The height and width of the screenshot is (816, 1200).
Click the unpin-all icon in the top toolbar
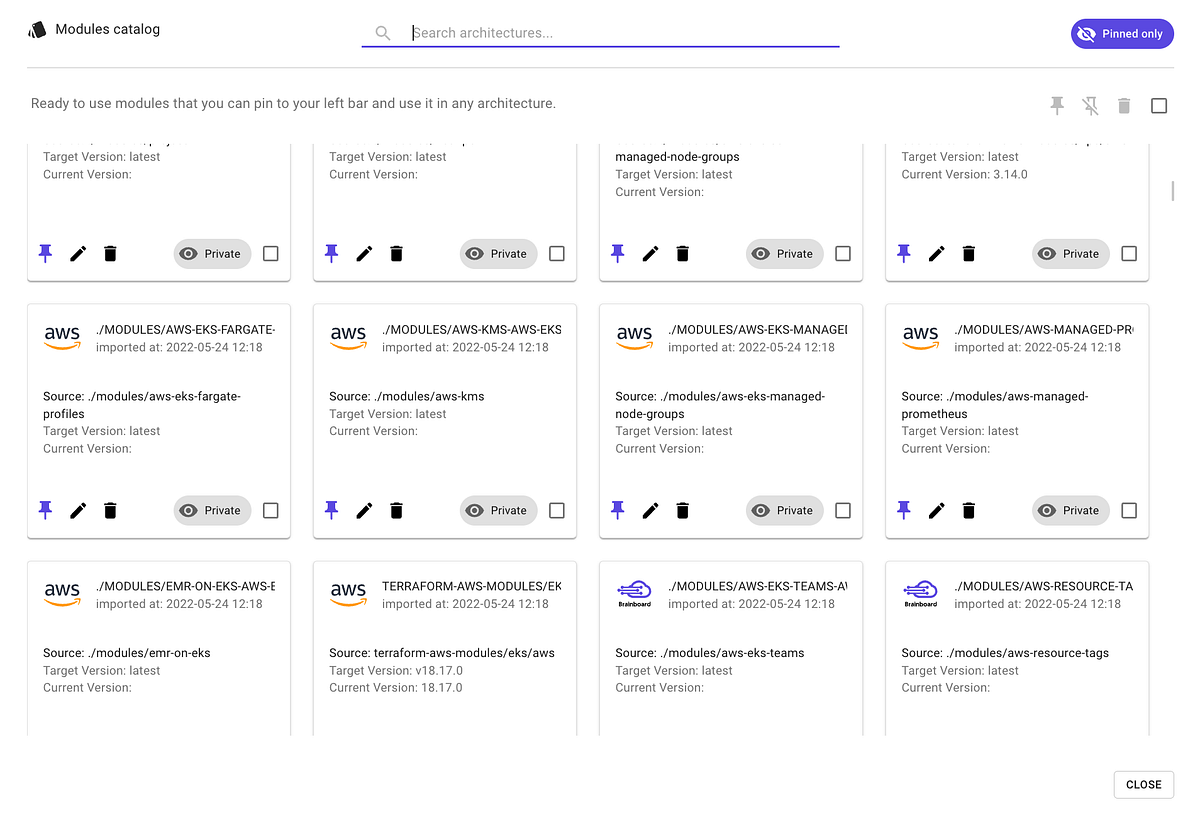pos(1090,105)
